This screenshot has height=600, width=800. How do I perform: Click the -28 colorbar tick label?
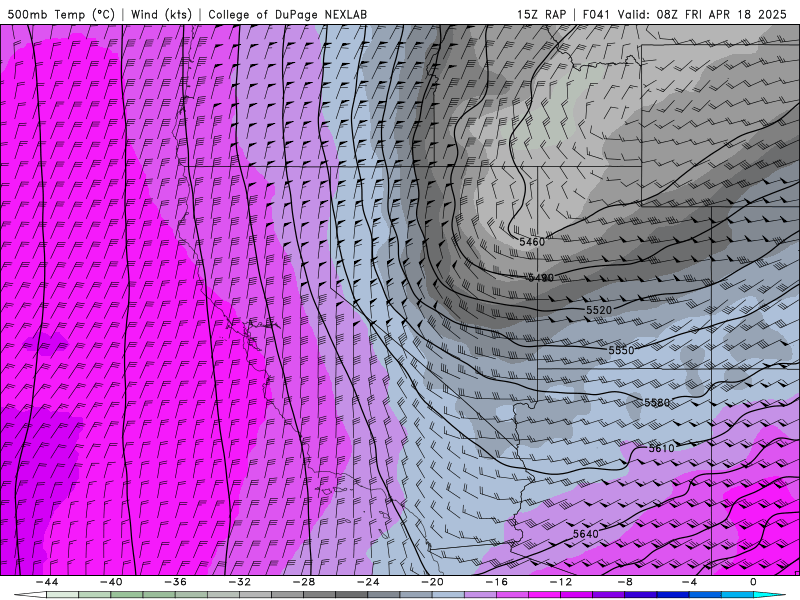[304, 582]
